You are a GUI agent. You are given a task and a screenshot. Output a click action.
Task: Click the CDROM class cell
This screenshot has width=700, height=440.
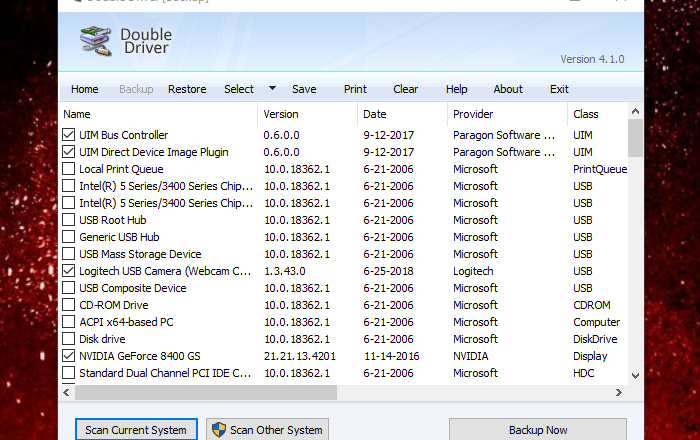pos(592,304)
